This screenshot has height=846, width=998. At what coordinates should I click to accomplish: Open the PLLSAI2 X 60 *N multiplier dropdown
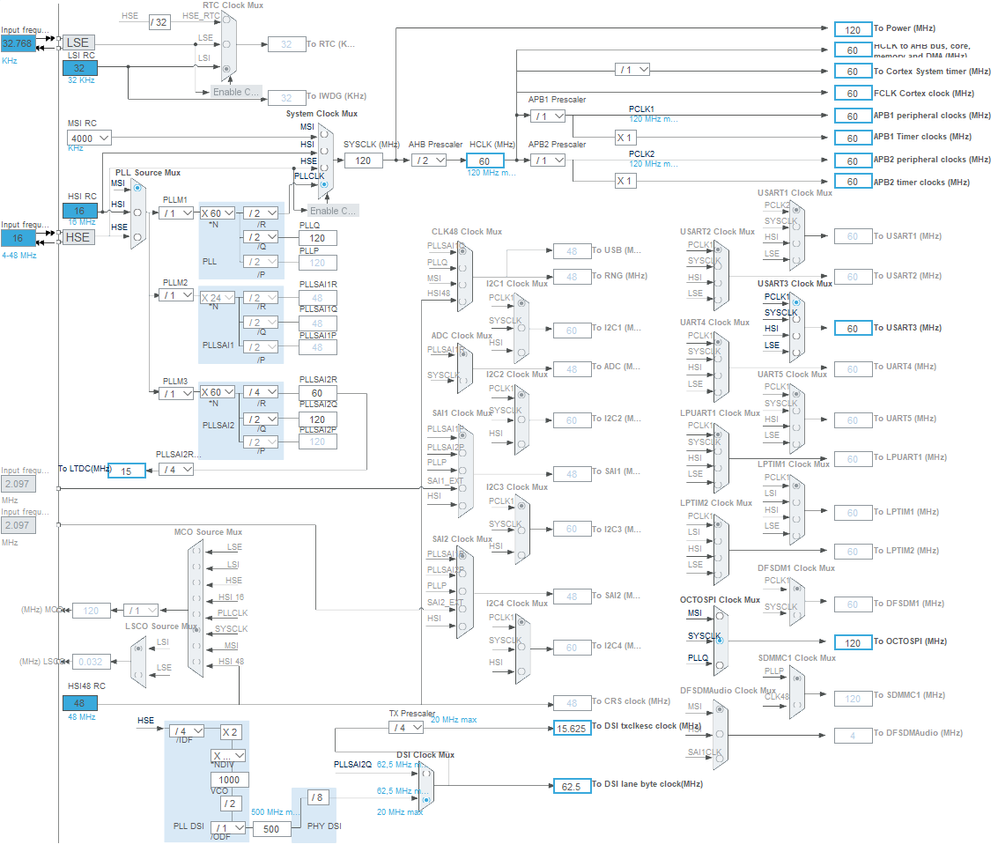pos(218,392)
